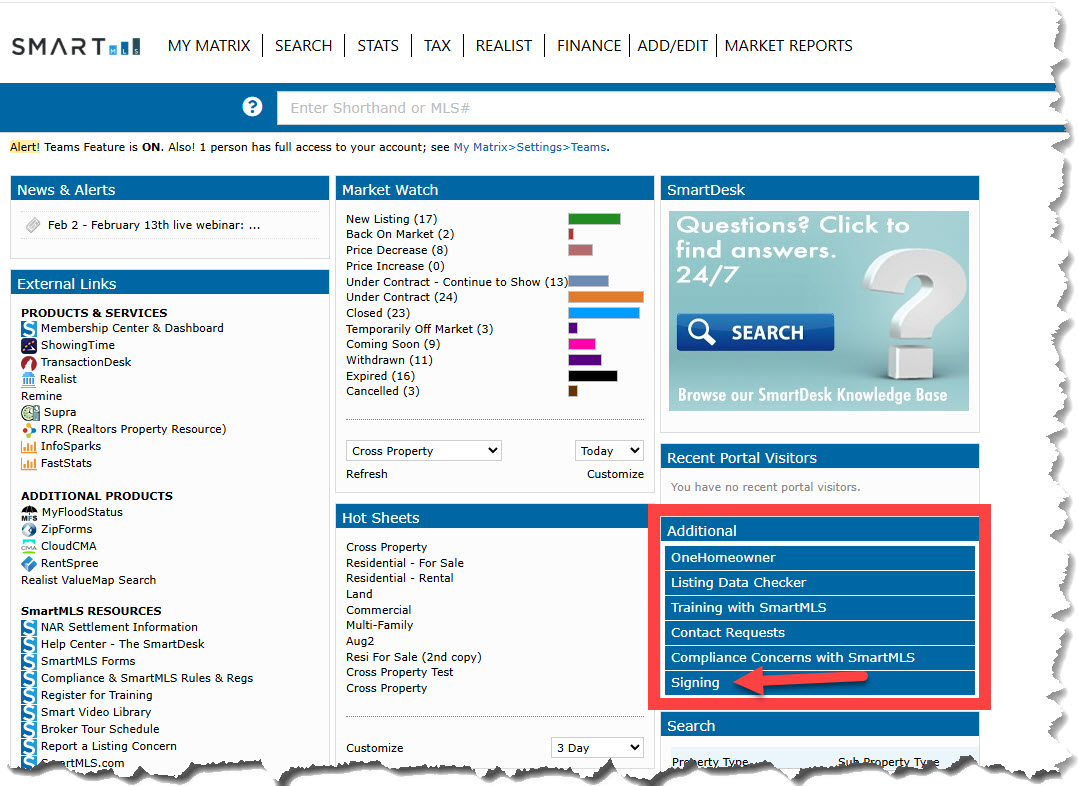1078x786 pixels.
Task: Click the green New Listing bar
Action: tap(594, 219)
